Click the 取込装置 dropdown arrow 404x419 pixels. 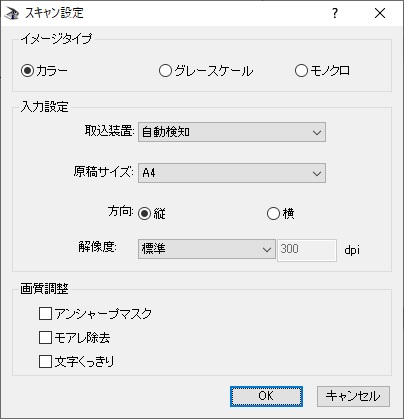click(317, 133)
